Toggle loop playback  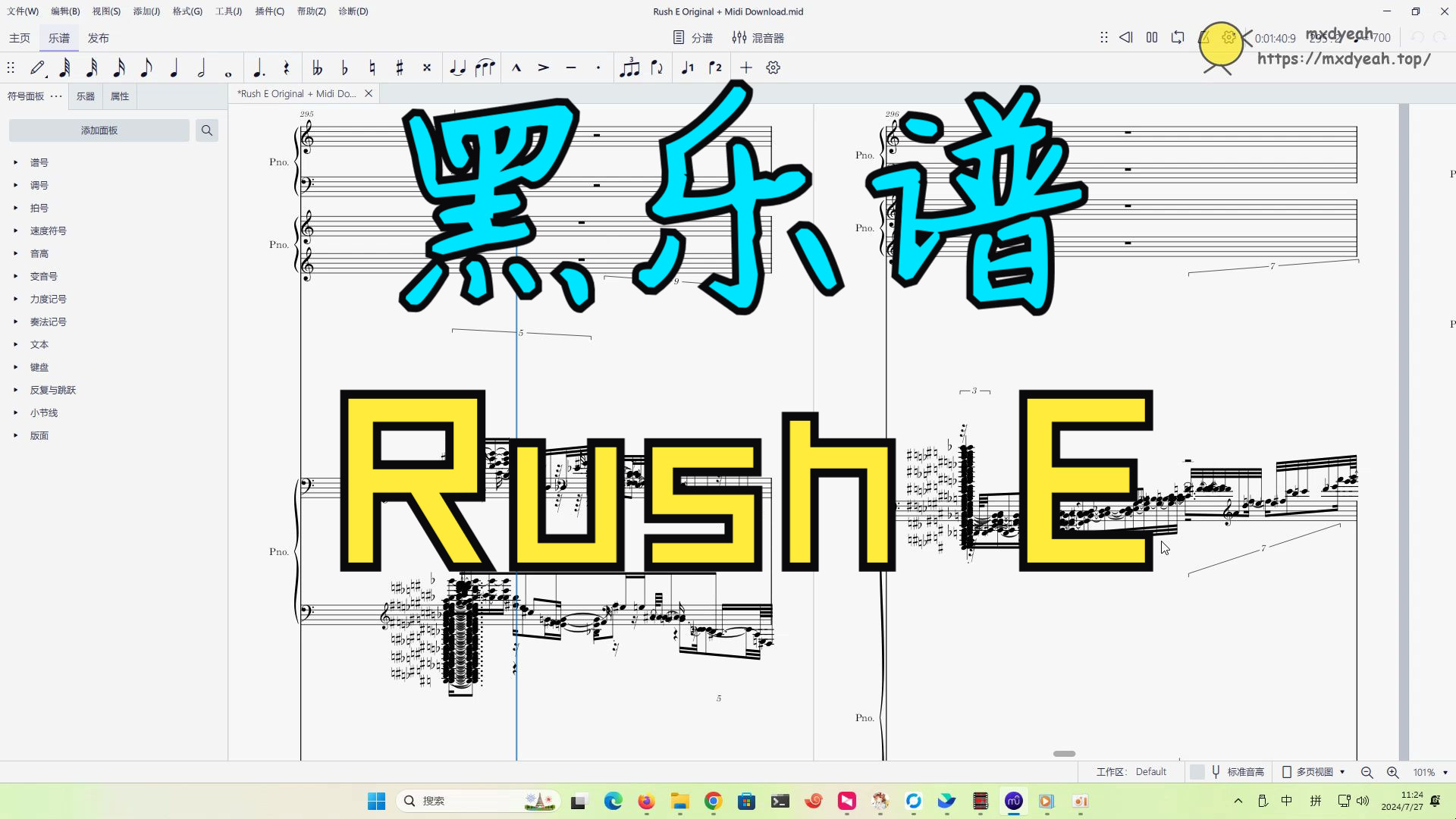1178,37
